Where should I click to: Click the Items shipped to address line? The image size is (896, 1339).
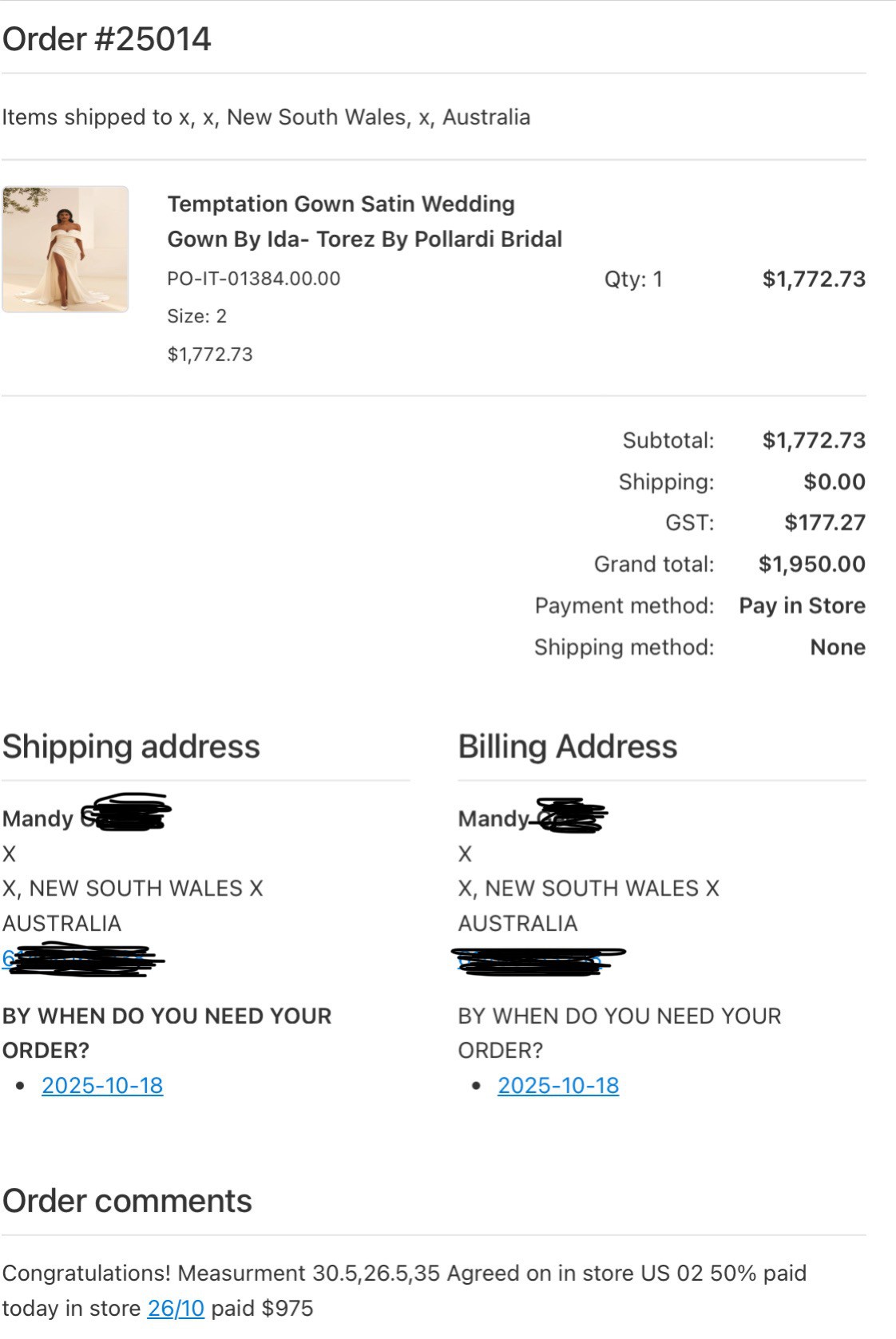click(266, 117)
